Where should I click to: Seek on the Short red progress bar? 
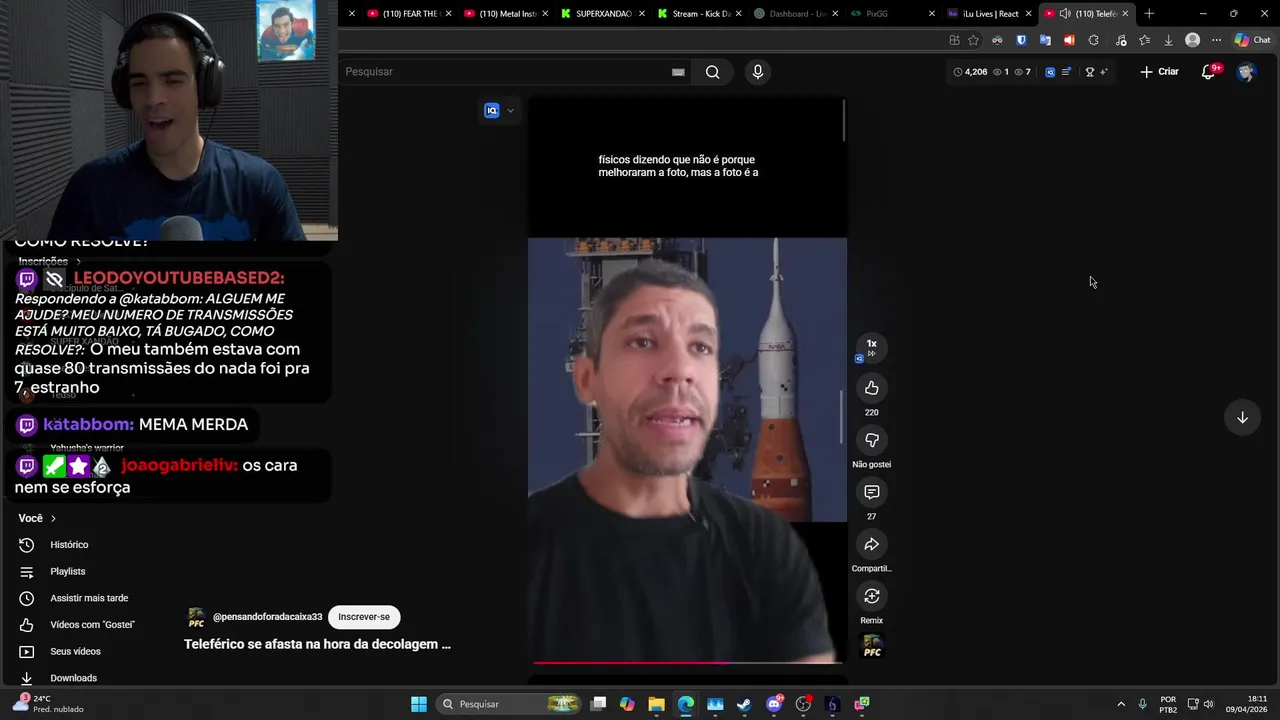(687, 662)
